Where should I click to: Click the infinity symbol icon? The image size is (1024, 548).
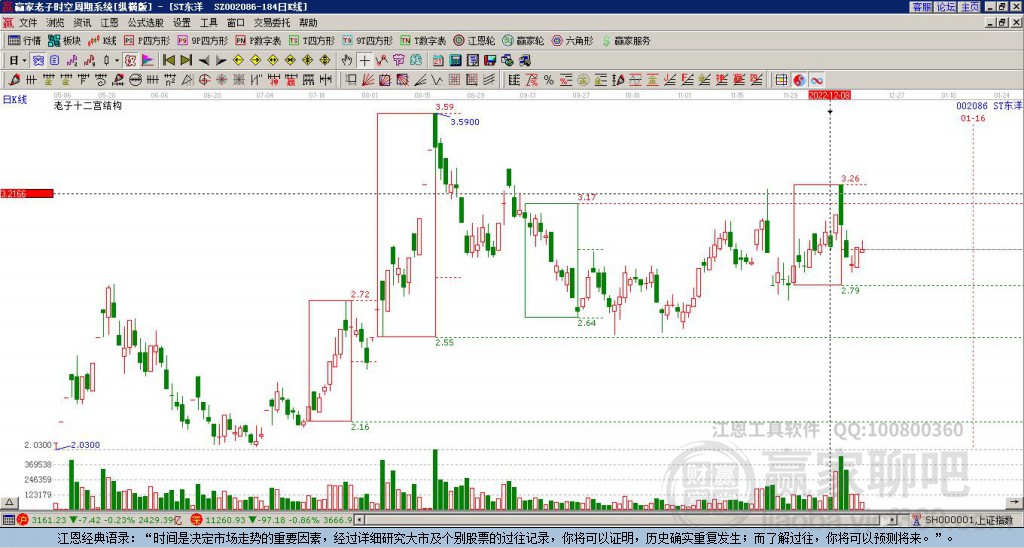pyautogui.click(x=817, y=80)
